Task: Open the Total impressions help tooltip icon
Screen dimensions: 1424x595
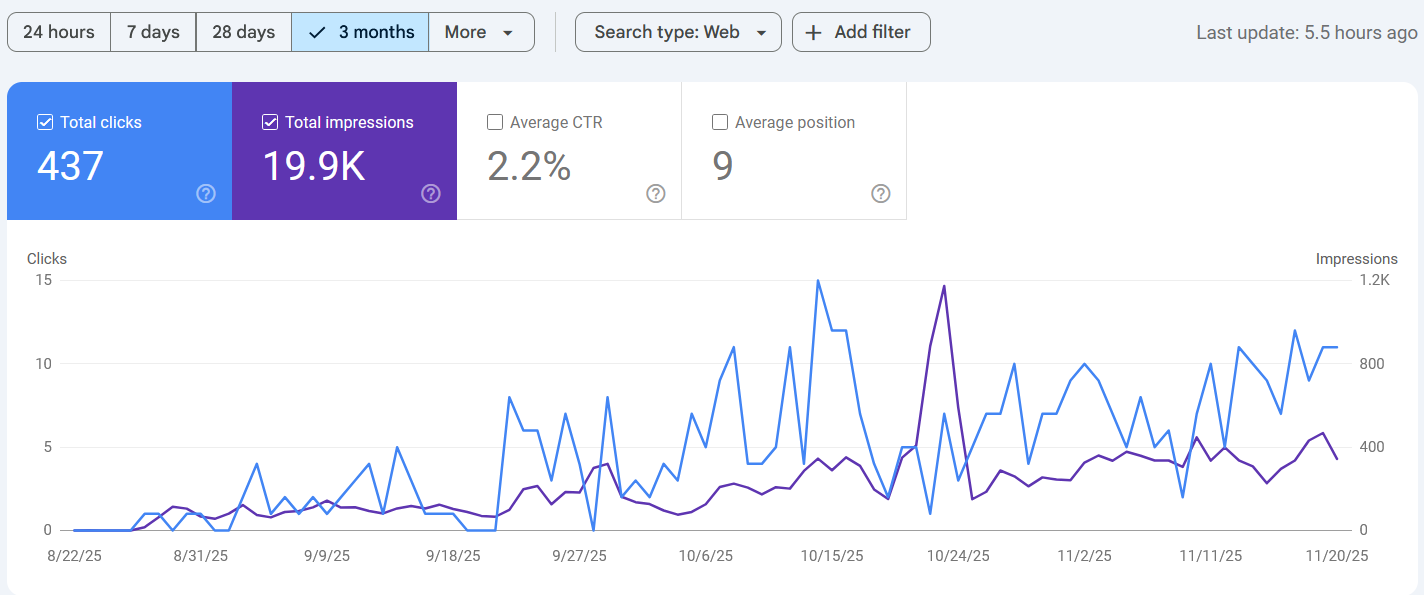Action: point(430,194)
